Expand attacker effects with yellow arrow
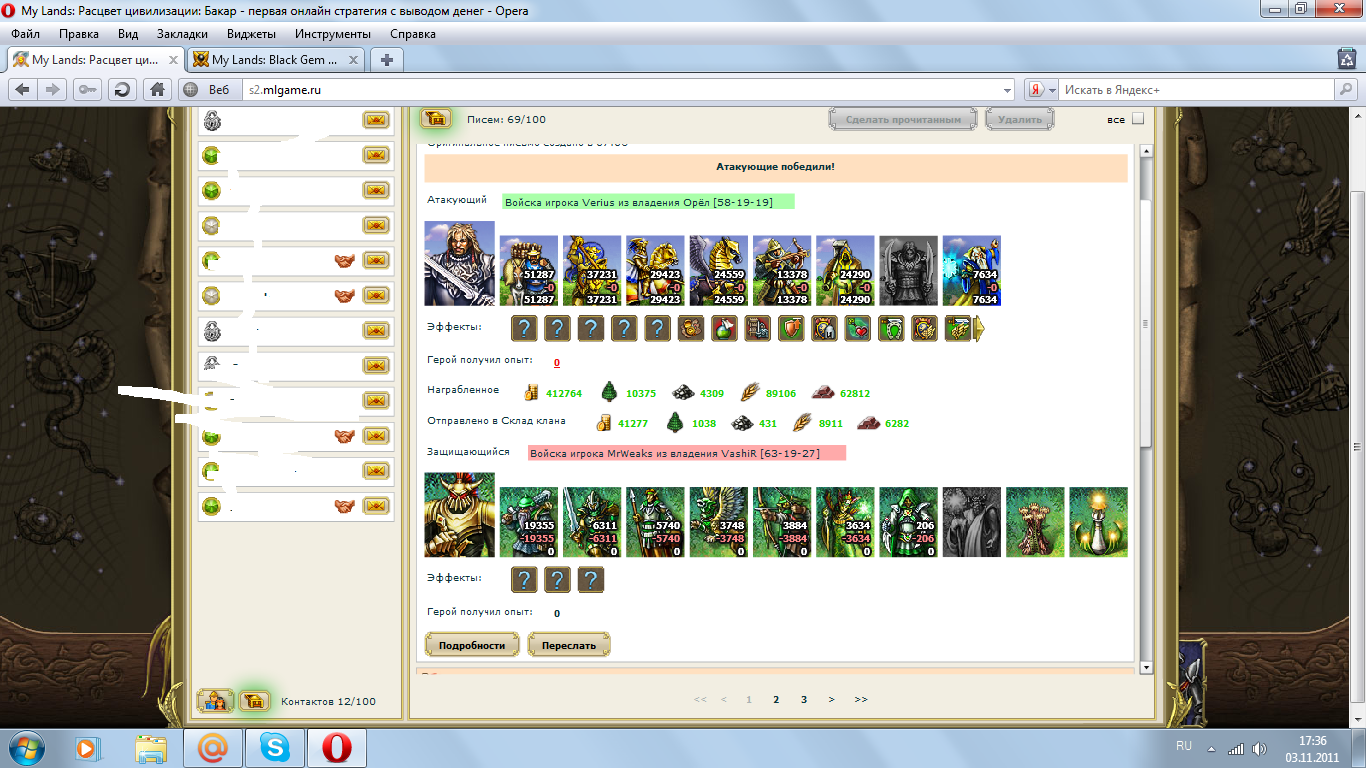1366x768 pixels. (980, 328)
